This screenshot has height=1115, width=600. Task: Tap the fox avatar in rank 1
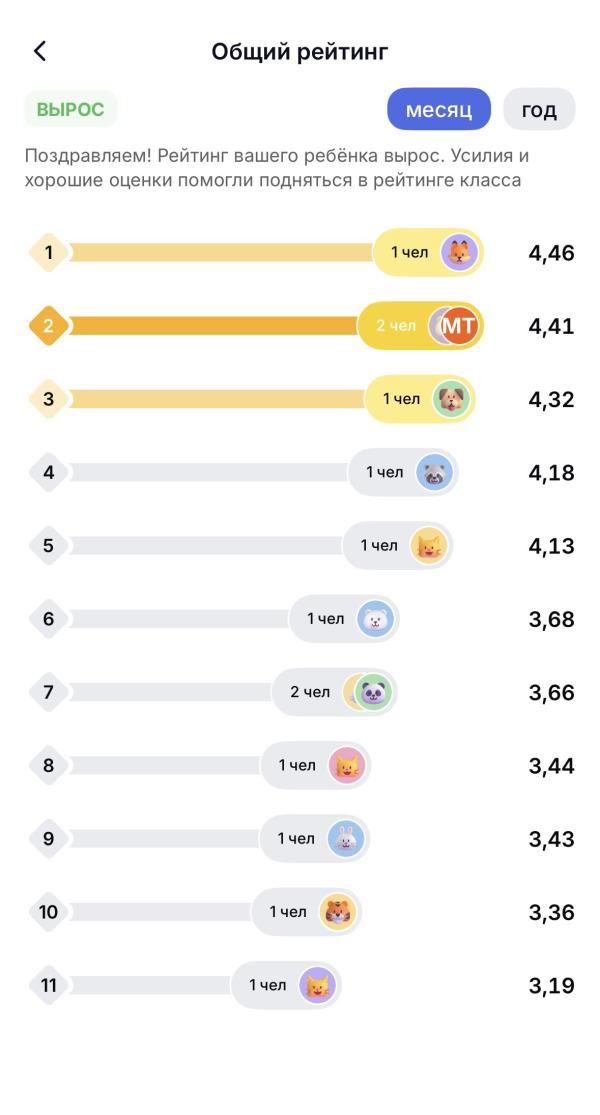(459, 252)
